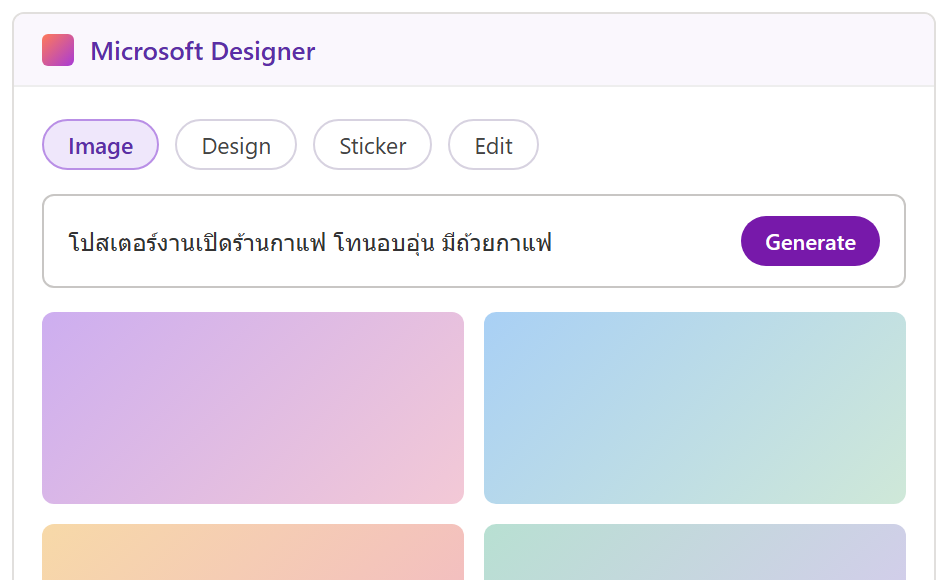The width and height of the screenshot is (947, 580).
Task: Select the Image tab pill
Action: click(100, 145)
